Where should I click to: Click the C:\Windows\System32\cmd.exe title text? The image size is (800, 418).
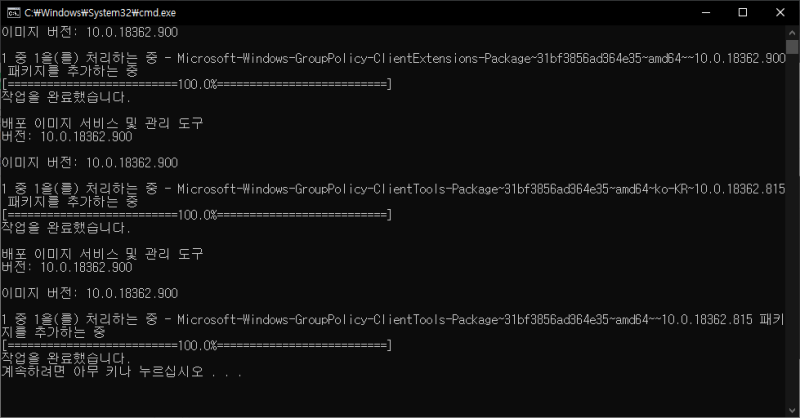(x=100, y=13)
